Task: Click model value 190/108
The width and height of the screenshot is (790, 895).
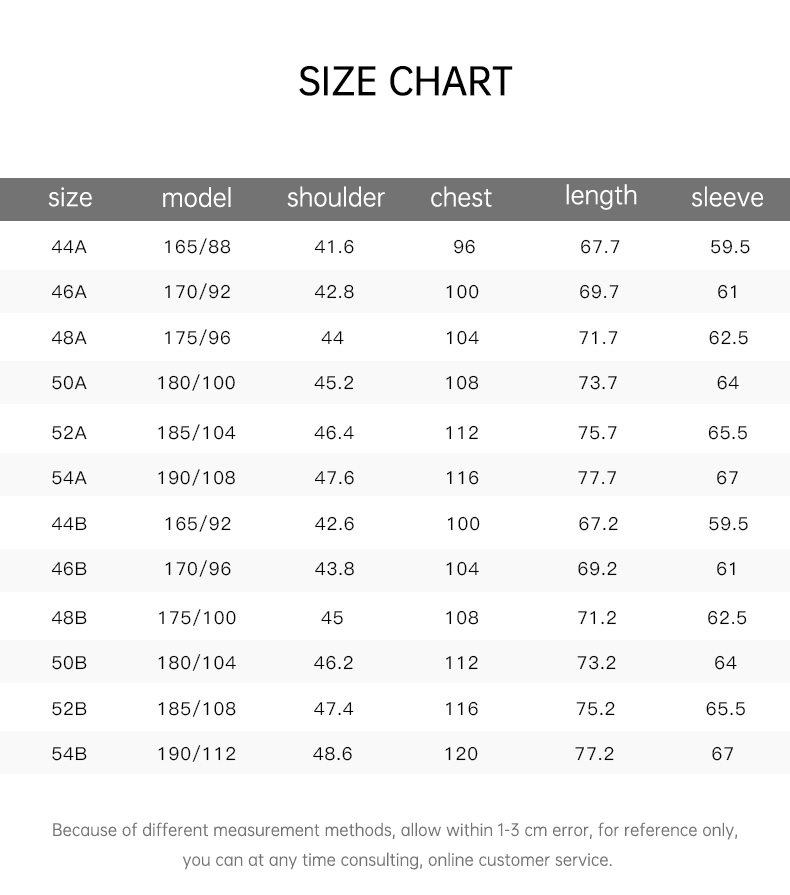Action: tap(196, 478)
